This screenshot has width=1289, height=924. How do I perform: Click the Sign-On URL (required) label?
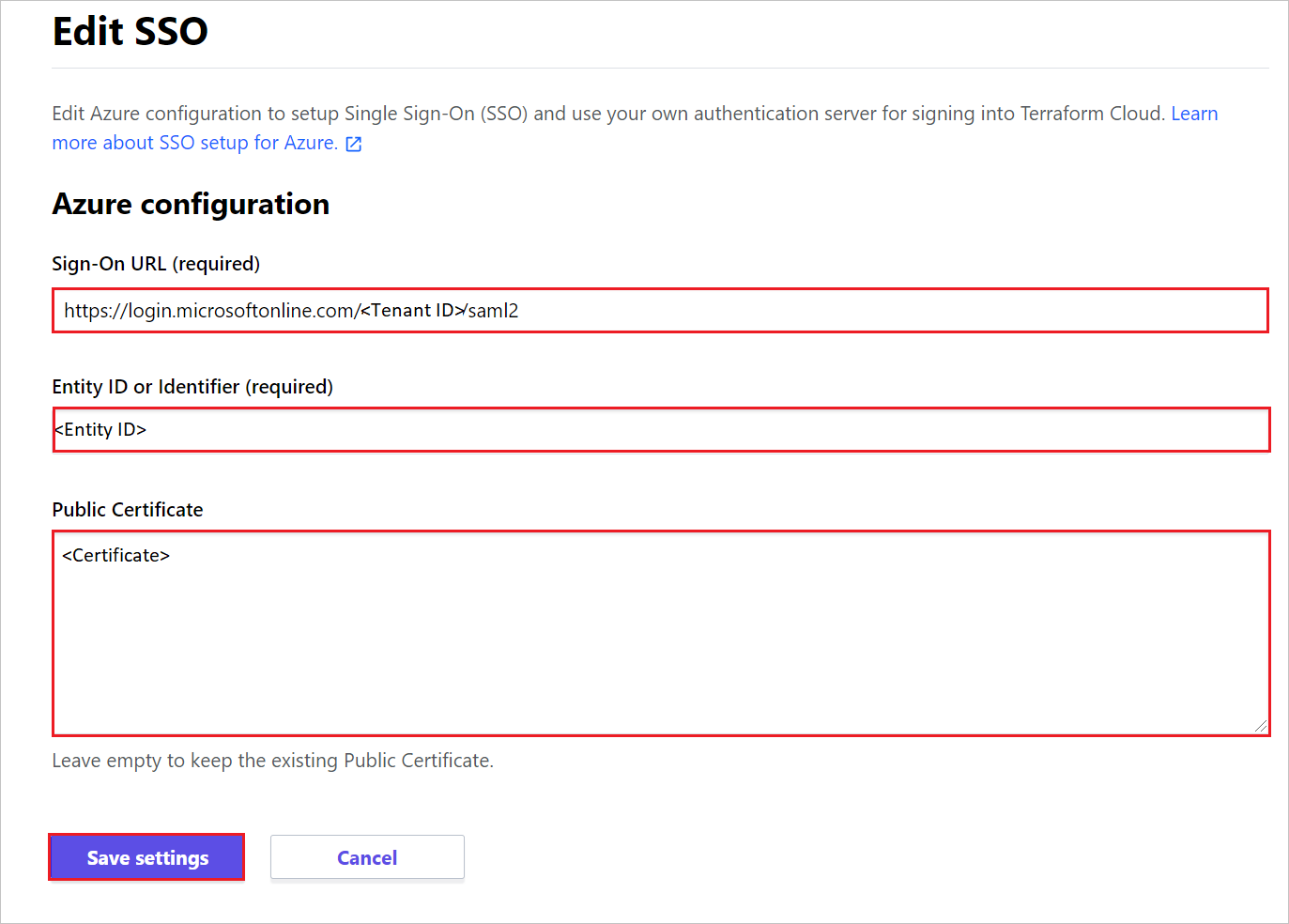click(x=156, y=264)
